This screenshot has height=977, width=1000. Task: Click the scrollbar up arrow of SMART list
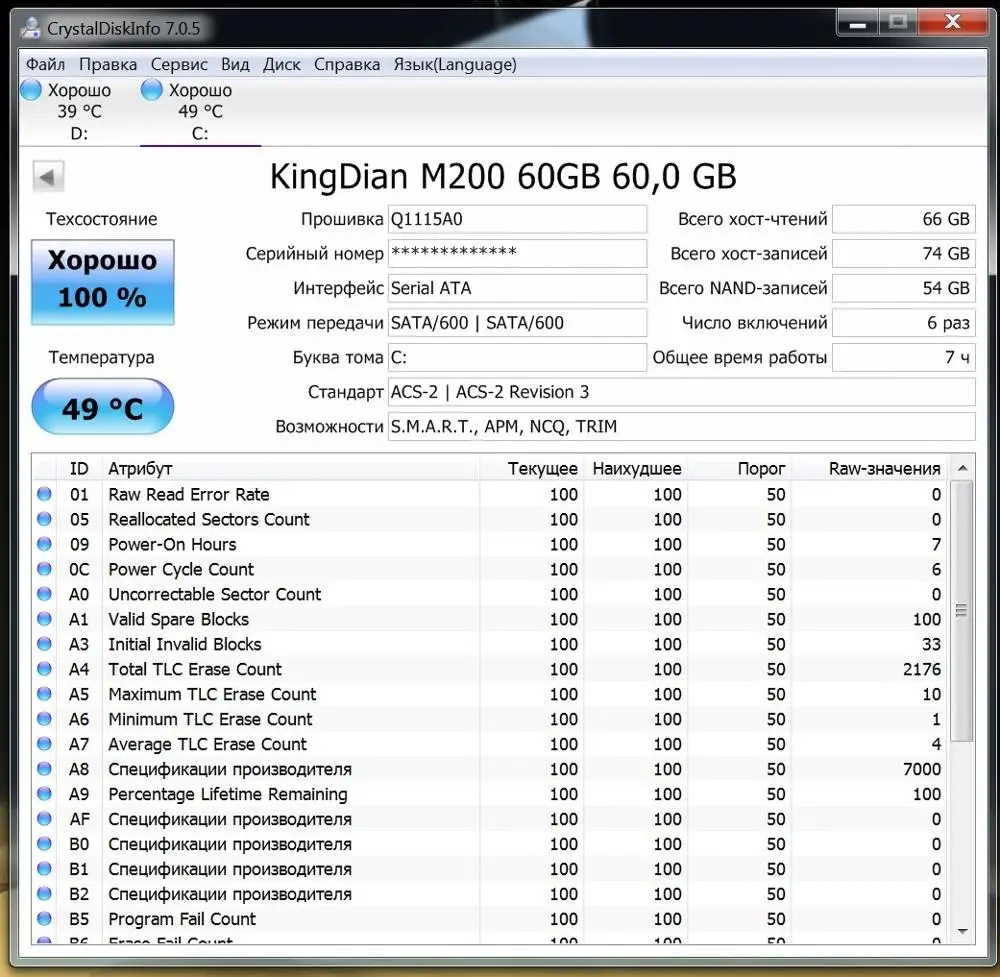(962, 469)
